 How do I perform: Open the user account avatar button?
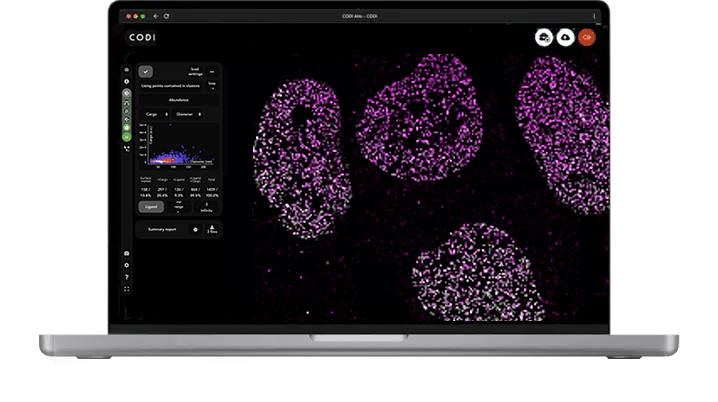click(x=588, y=37)
